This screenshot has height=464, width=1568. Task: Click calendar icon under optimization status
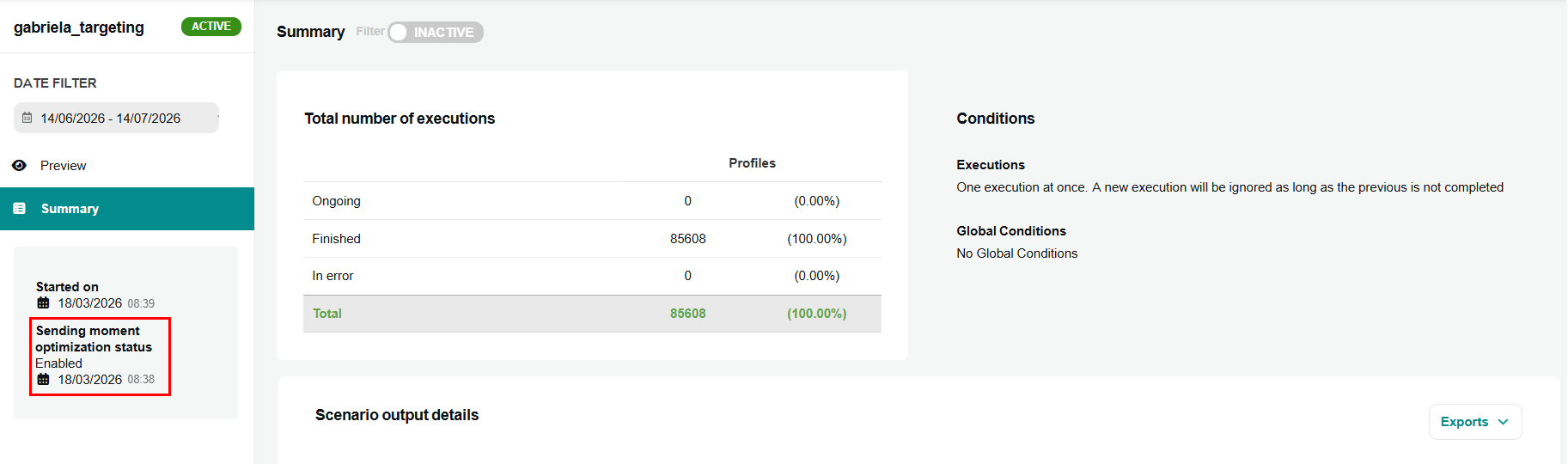pos(43,380)
